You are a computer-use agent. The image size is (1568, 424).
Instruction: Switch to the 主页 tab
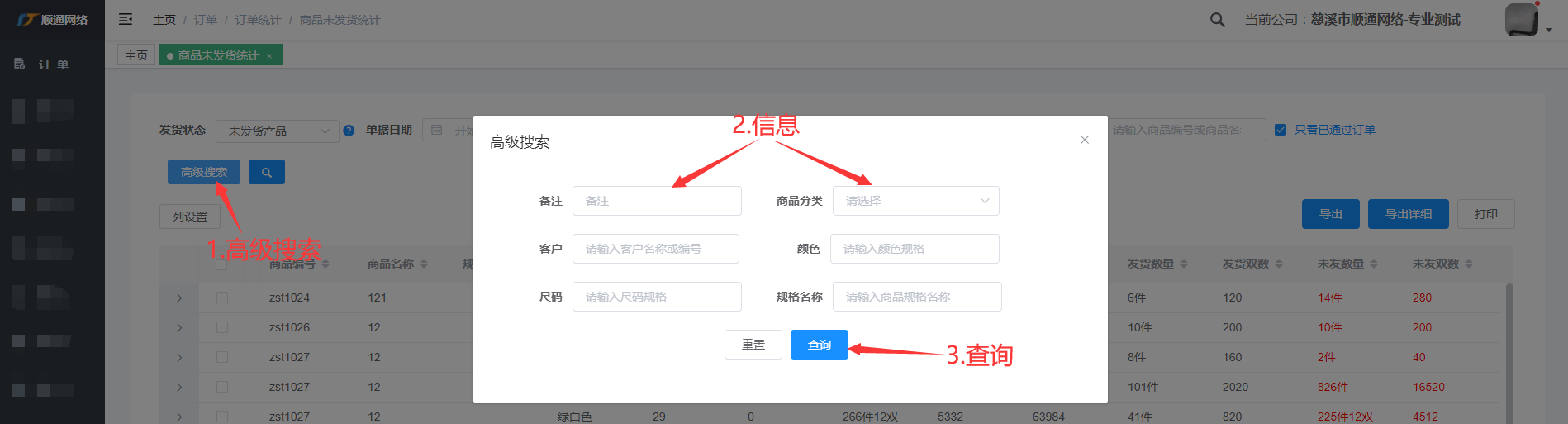[136, 55]
